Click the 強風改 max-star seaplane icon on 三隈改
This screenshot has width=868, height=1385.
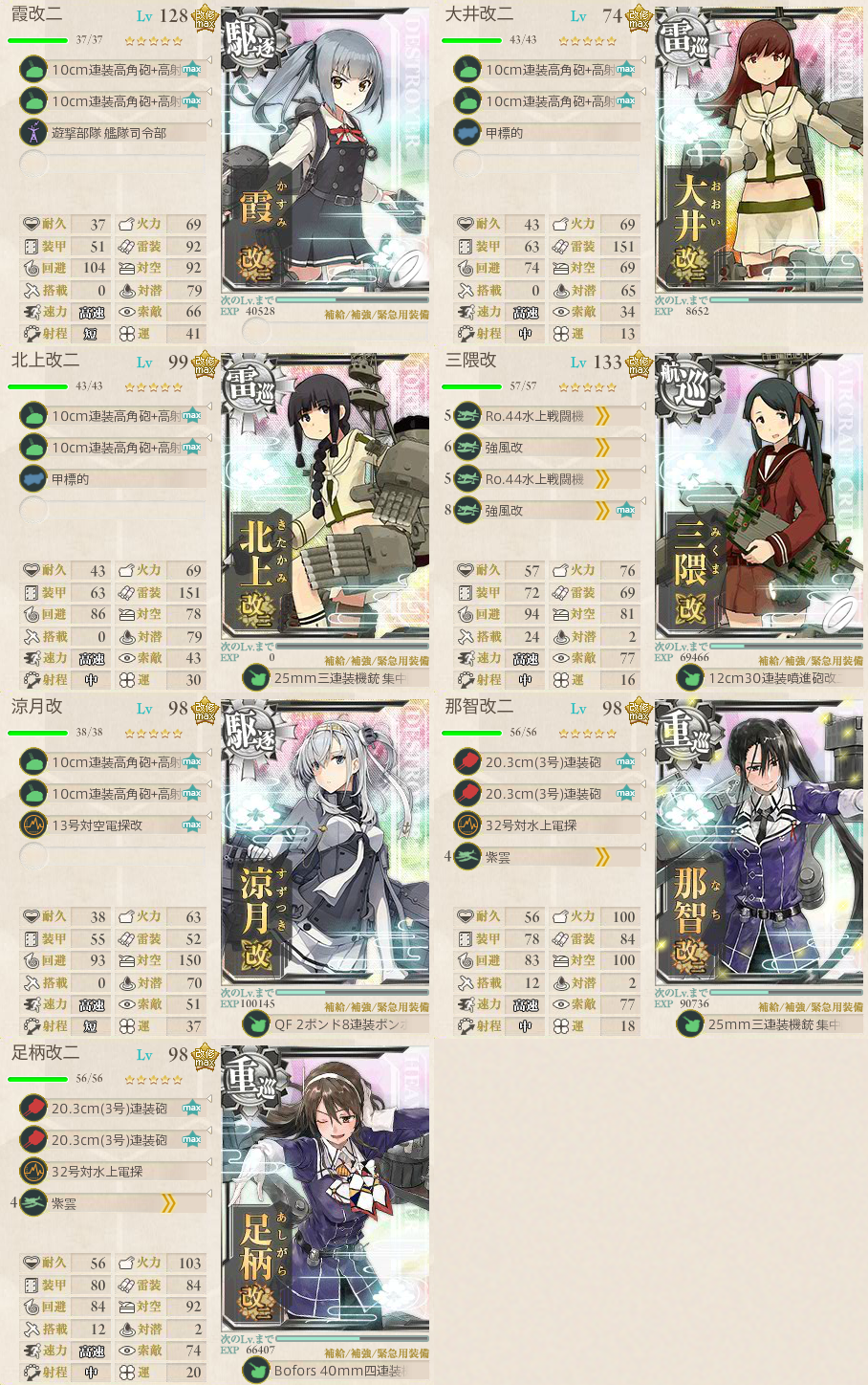pos(467,511)
